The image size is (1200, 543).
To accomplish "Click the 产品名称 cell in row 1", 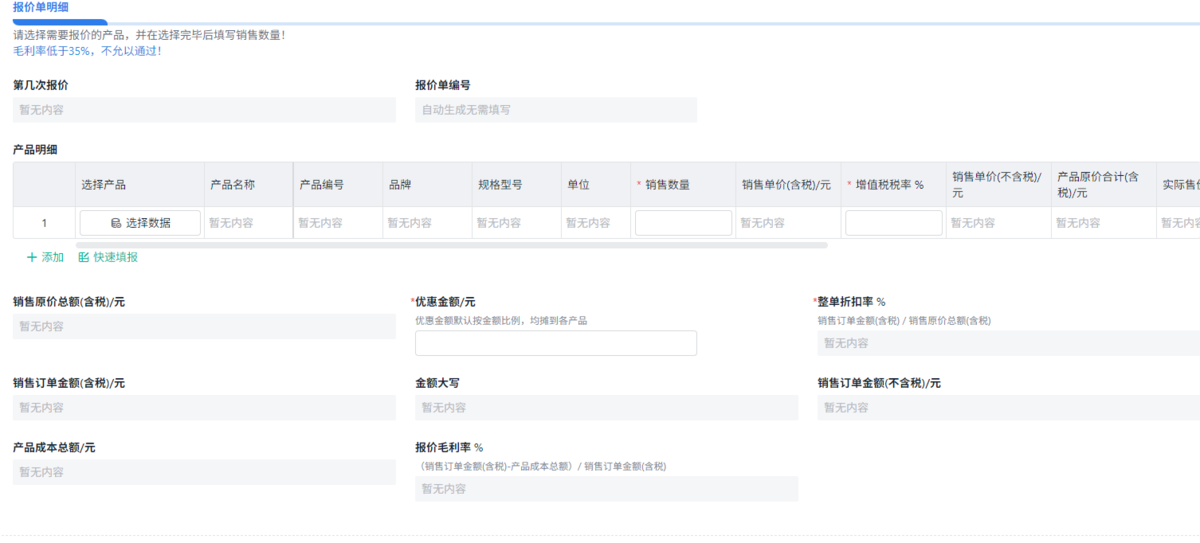I will pos(248,223).
